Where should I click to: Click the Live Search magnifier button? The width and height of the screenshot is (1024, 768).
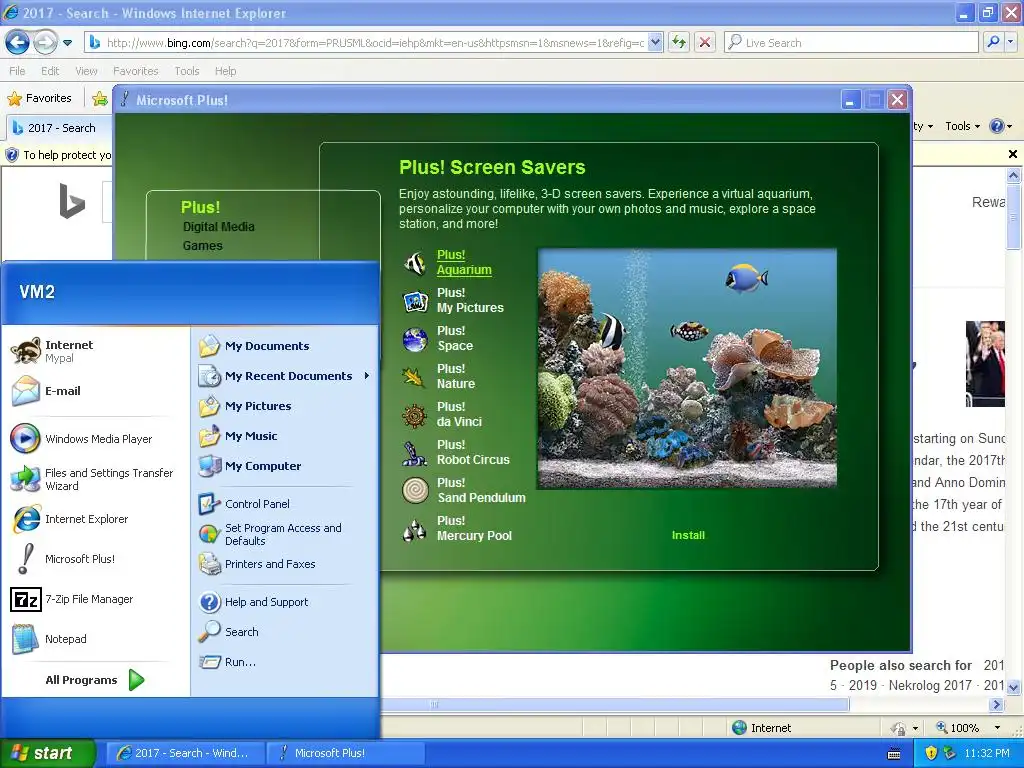pyautogui.click(x=993, y=42)
